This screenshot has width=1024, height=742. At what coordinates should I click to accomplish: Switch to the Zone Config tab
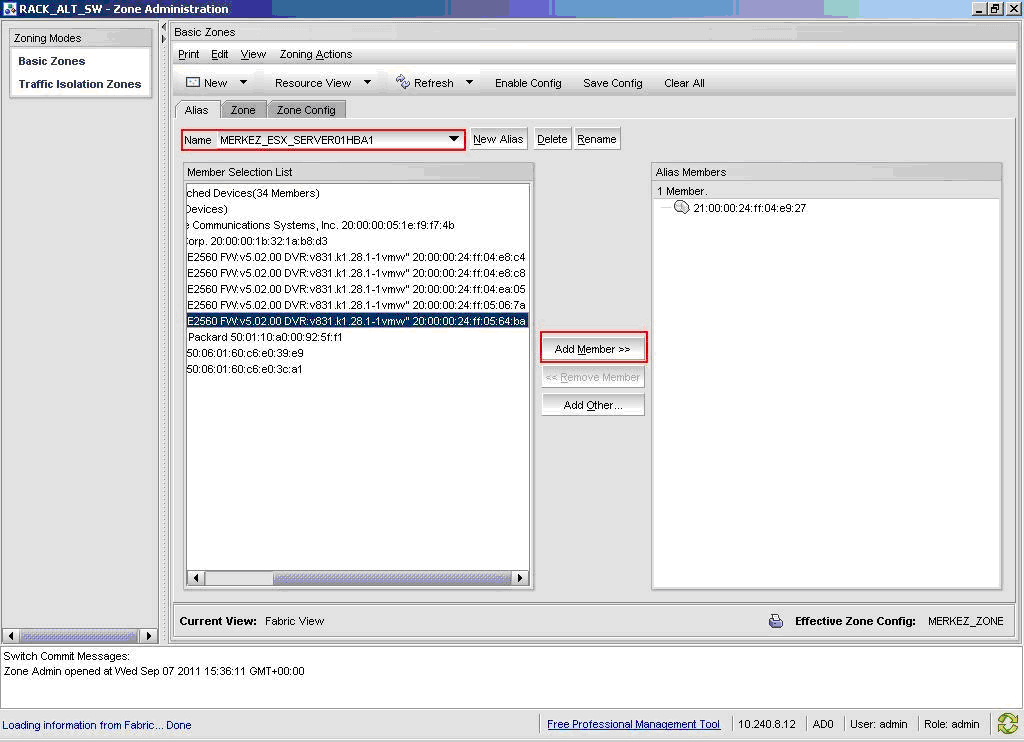306,110
